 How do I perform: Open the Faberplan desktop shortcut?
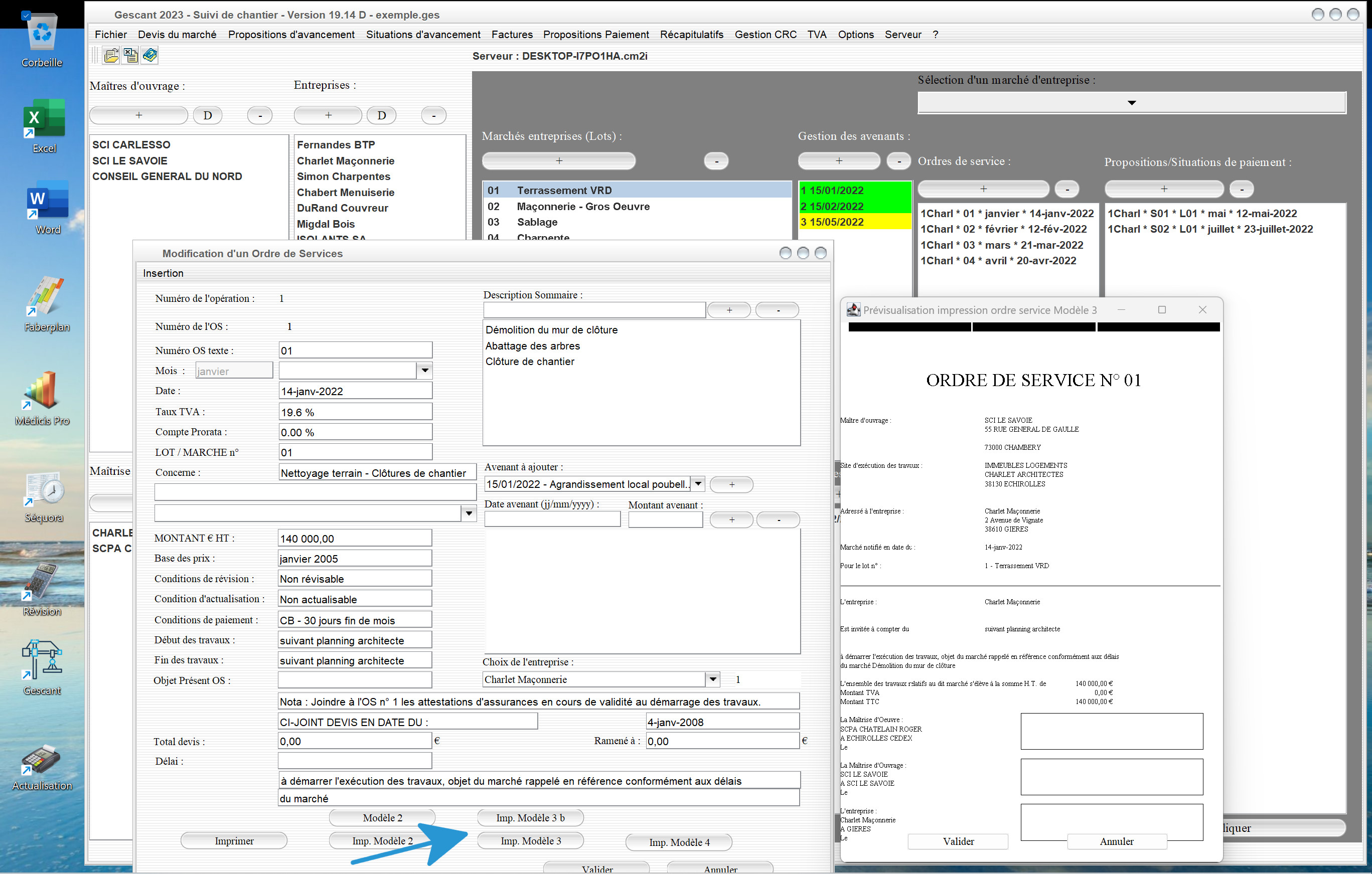(47, 304)
